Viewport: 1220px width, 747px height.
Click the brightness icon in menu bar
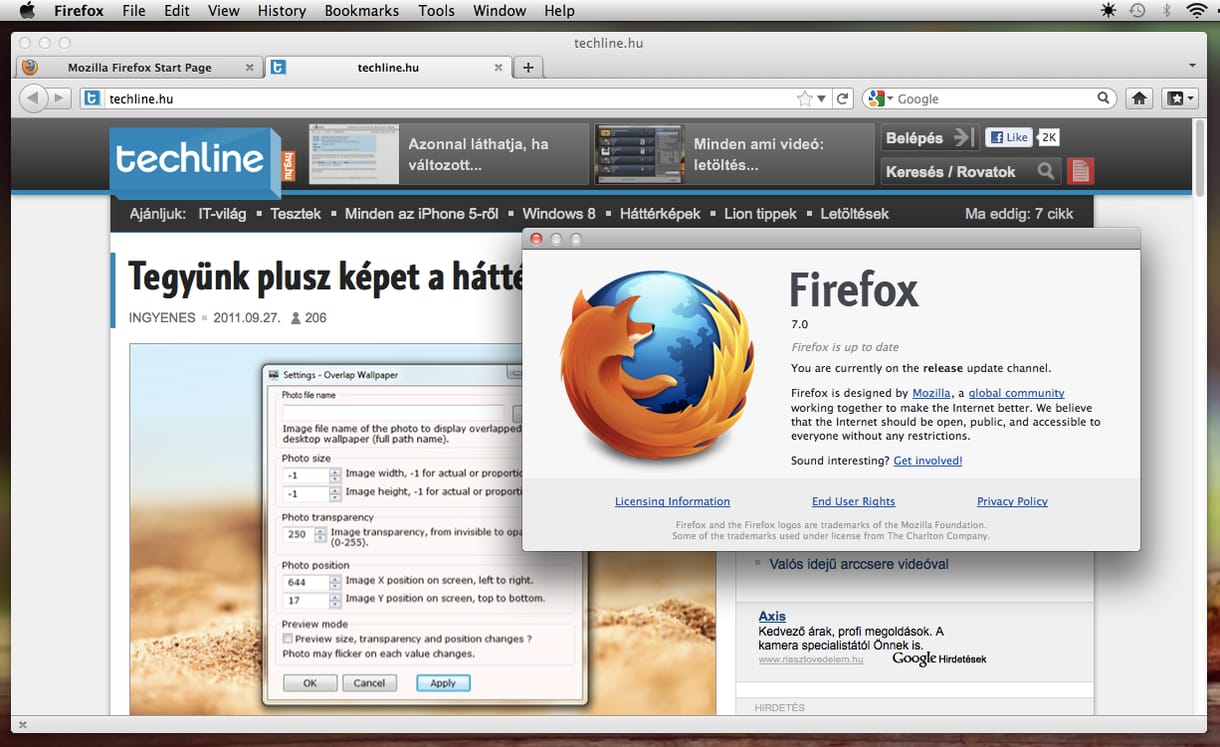pos(1108,11)
